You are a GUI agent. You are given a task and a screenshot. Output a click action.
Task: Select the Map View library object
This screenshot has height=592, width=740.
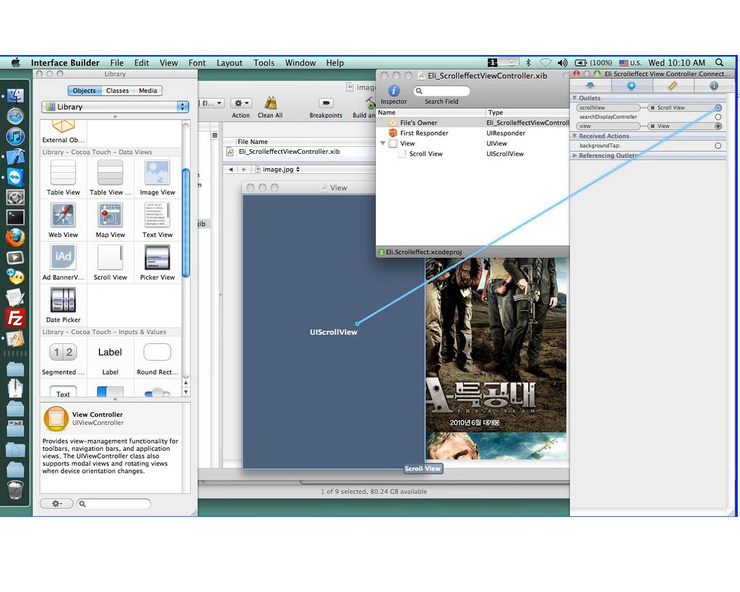(110, 220)
